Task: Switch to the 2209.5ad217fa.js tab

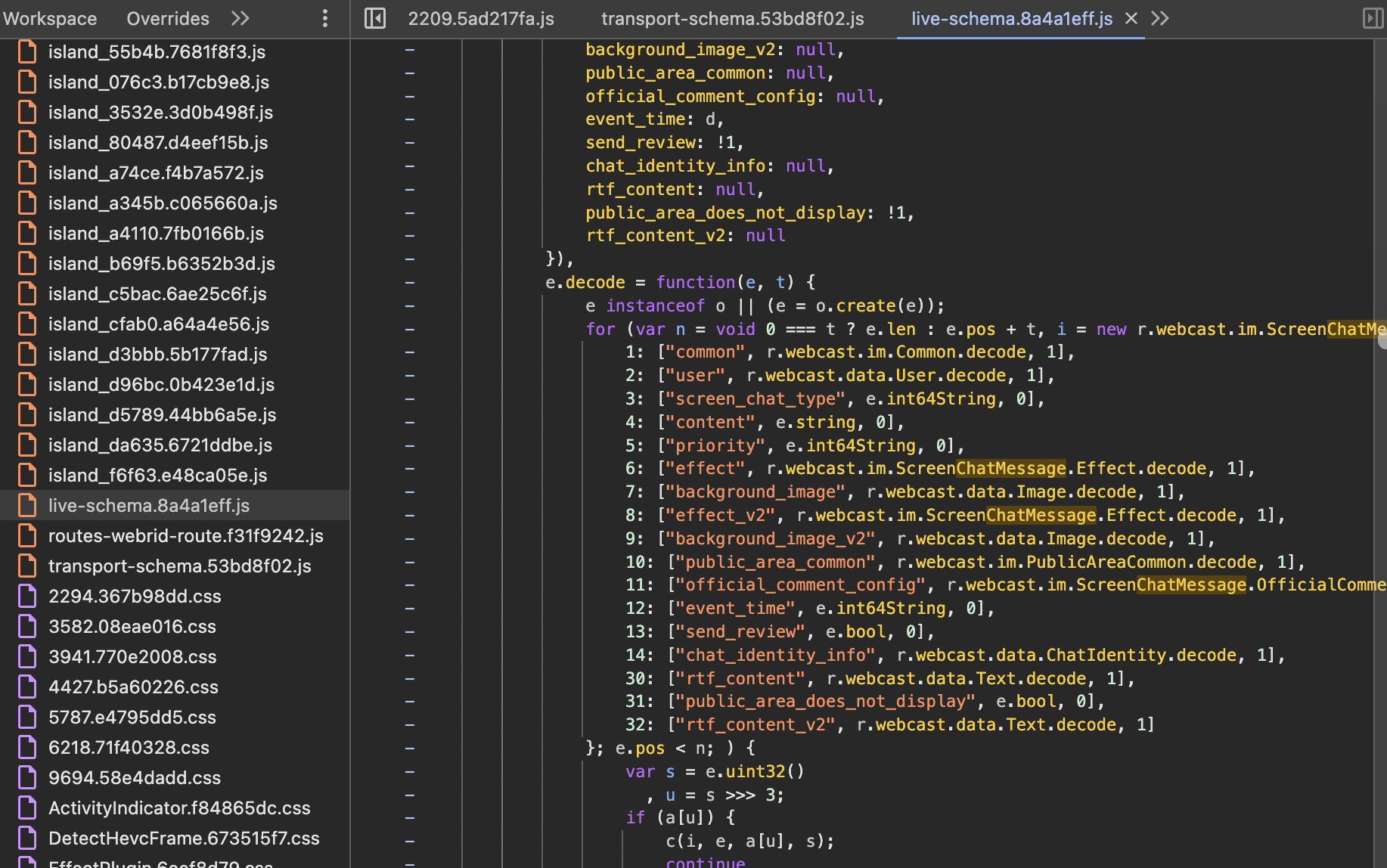Action: (481, 18)
